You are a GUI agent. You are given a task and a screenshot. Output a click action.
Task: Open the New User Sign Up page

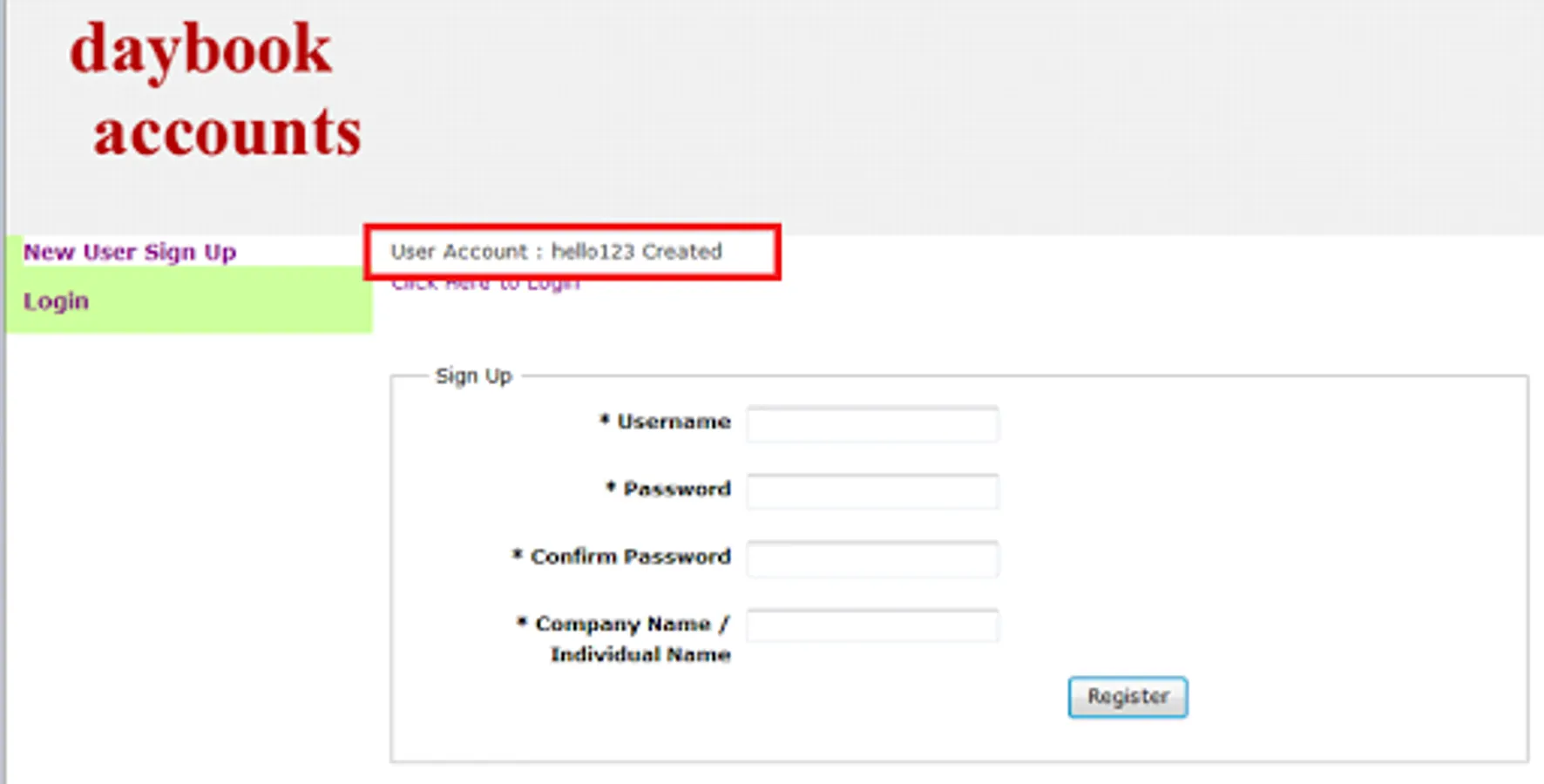point(130,253)
